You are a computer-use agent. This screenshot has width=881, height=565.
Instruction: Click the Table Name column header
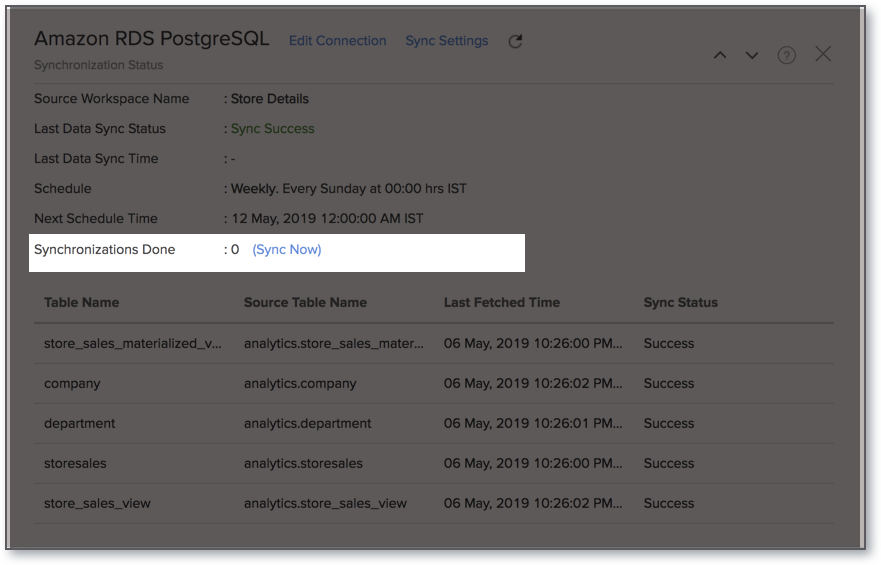tap(81, 302)
